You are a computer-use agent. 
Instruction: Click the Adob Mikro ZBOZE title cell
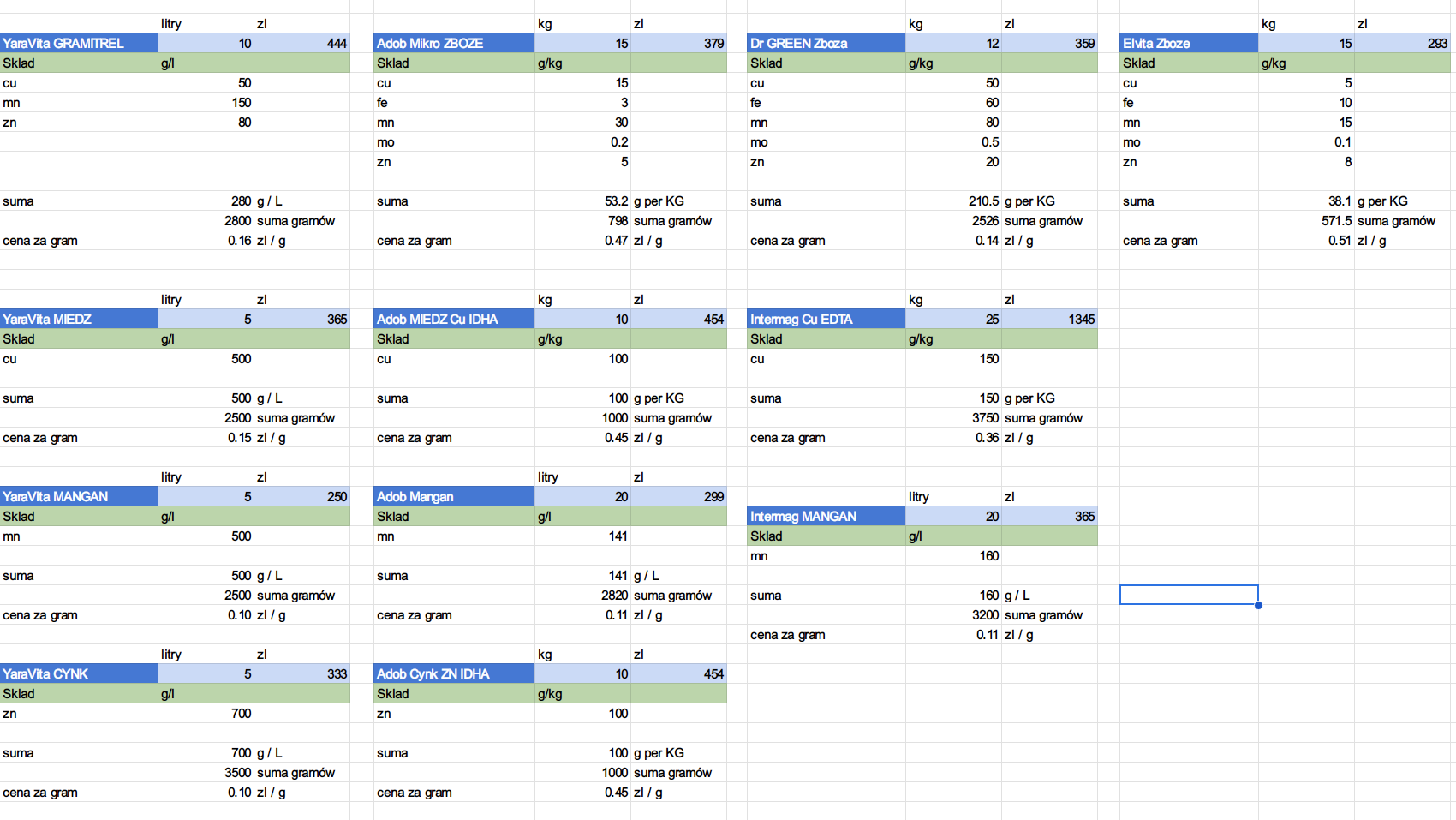pos(454,43)
